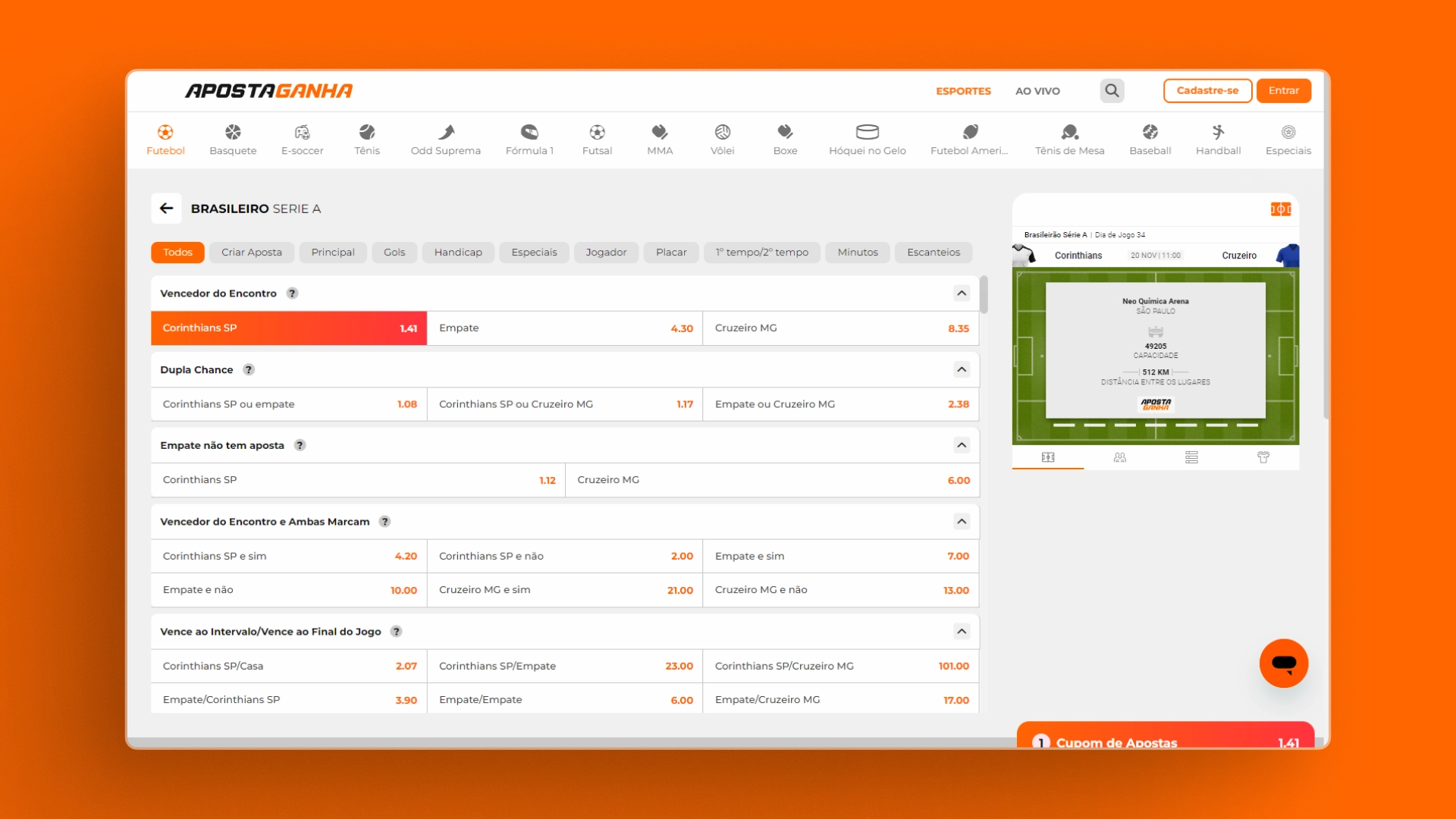Filter markets by Escanteios
Screen dimensions: 1456x819
click(934, 253)
